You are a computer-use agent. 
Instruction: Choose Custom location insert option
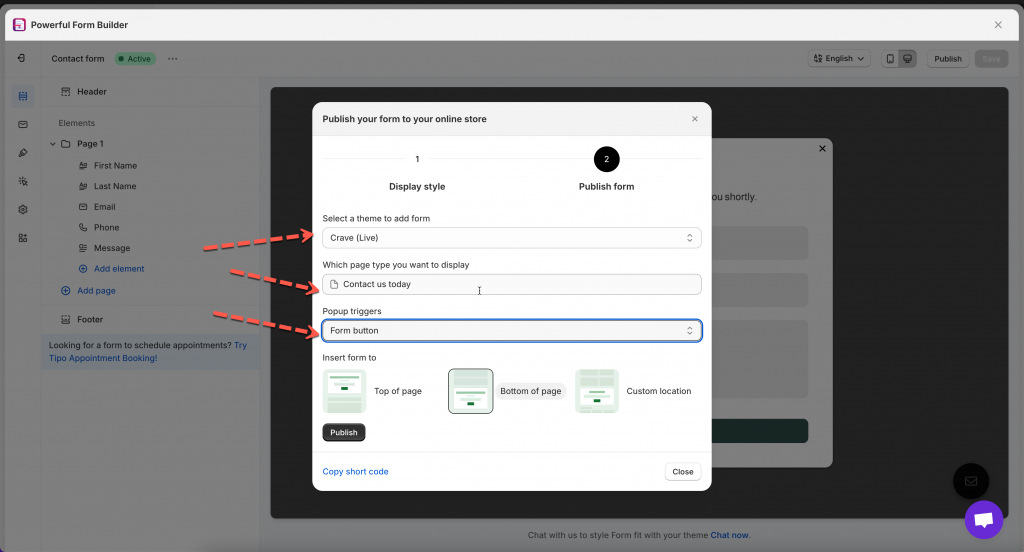pyautogui.click(x=597, y=391)
